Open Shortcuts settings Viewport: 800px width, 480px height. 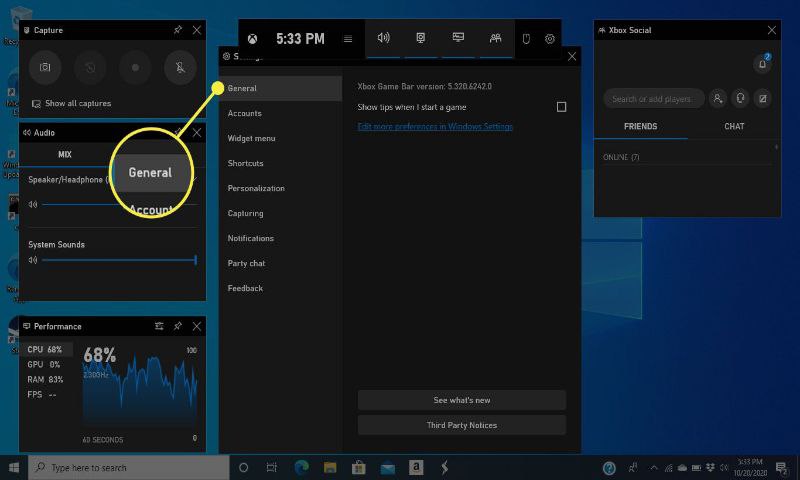coord(281,163)
